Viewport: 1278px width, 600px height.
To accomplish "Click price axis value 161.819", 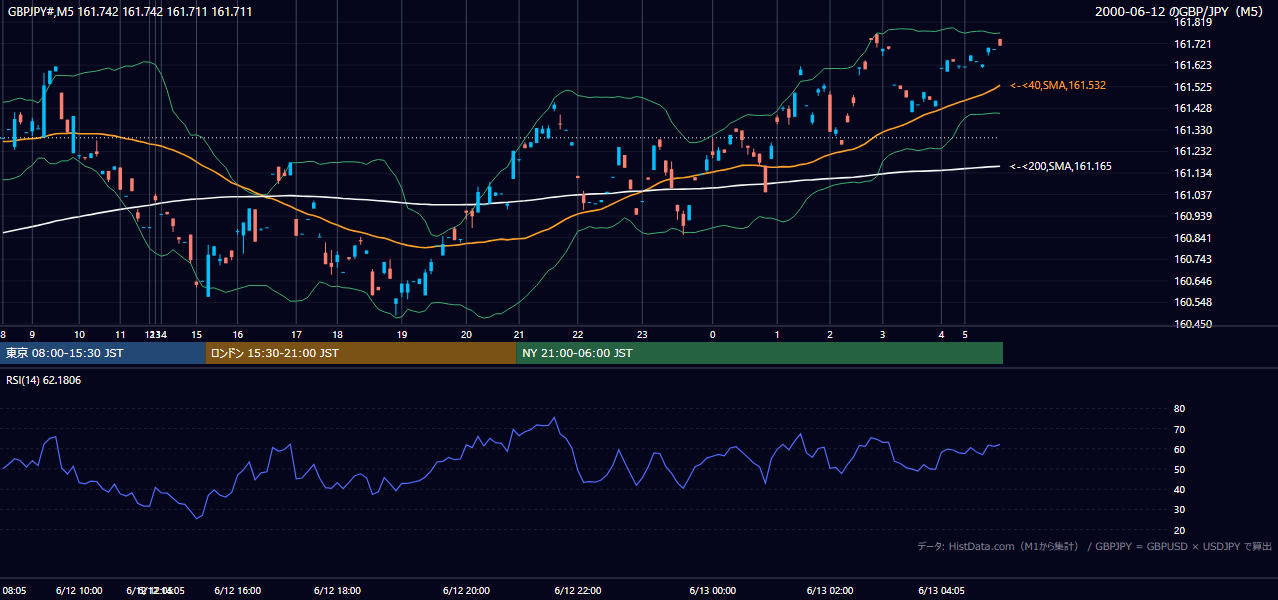I will (1192, 22).
